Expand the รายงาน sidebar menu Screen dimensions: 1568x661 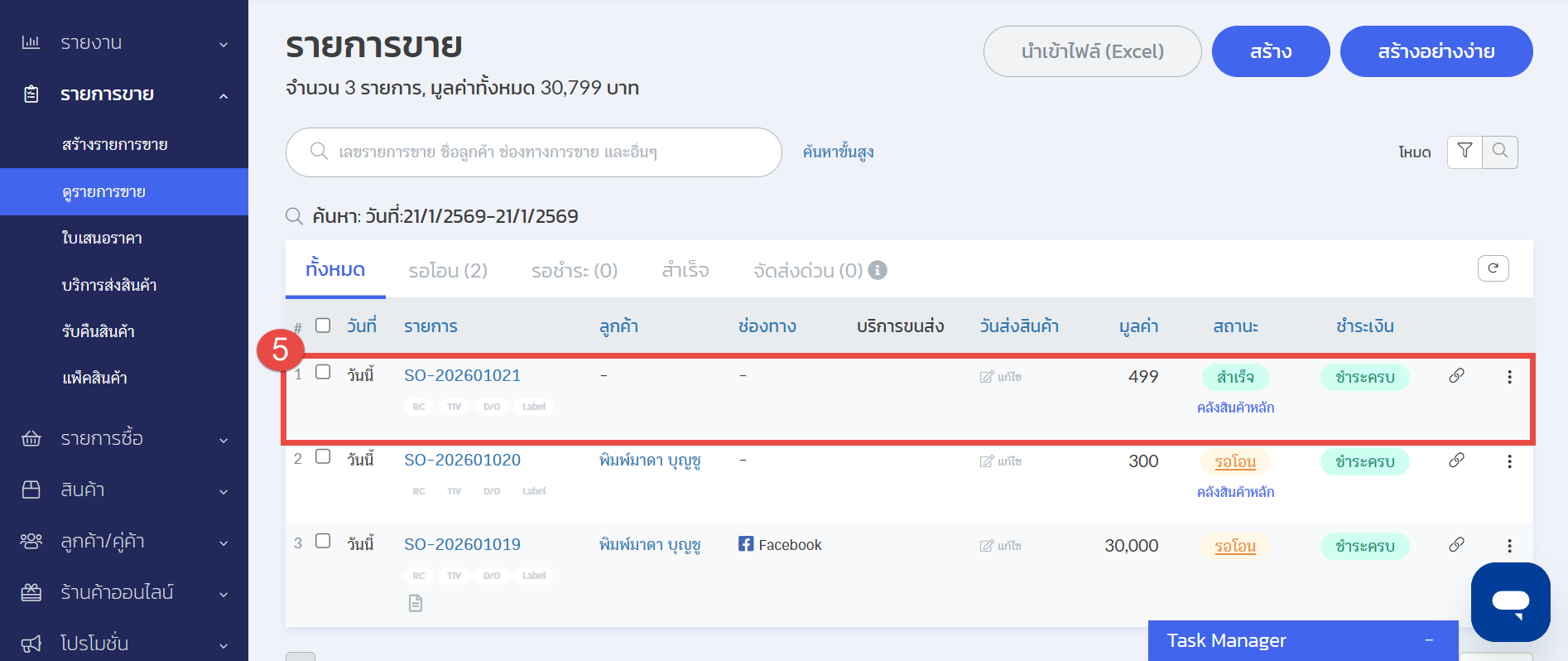(x=124, y=43)
